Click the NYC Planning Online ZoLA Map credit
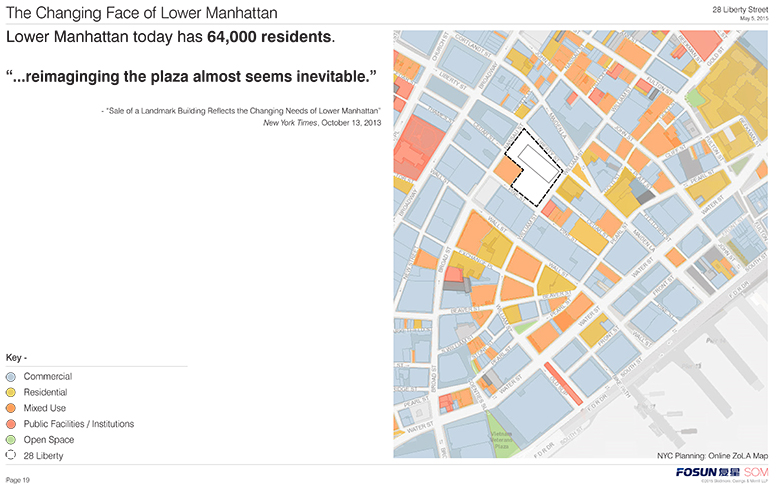 713,456
